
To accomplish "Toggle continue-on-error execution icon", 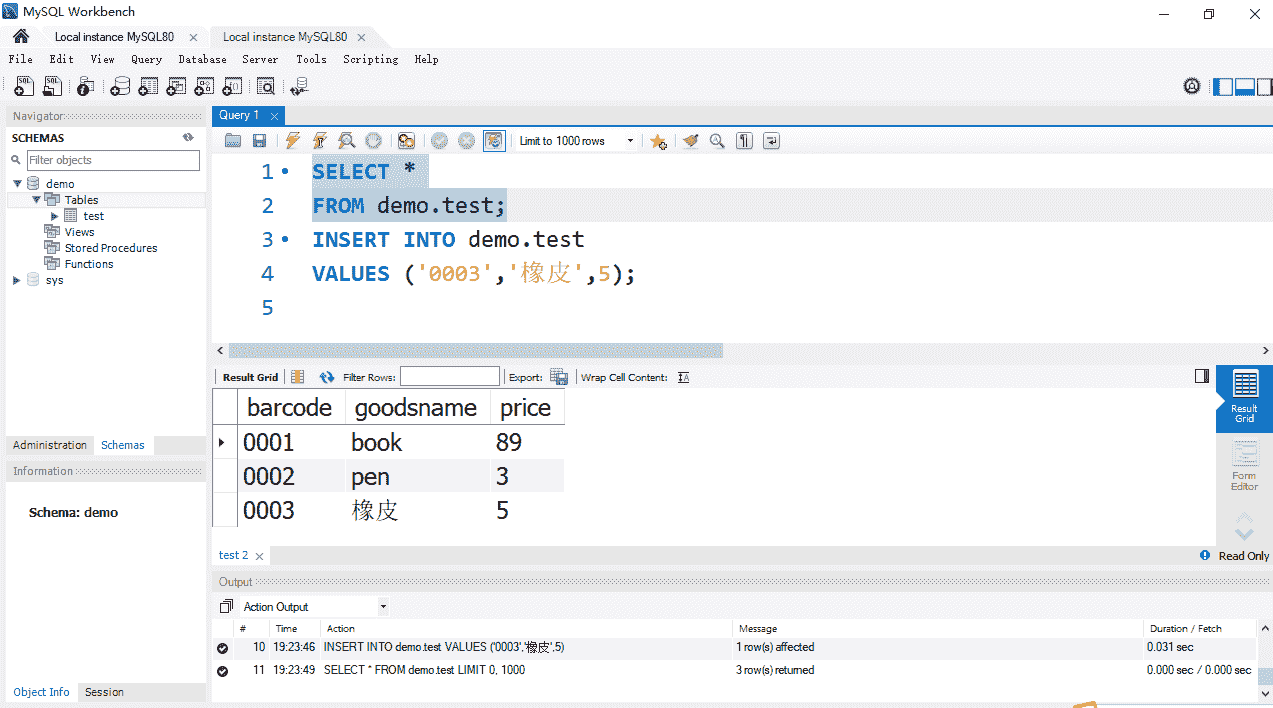I will [x=406, y=141].
